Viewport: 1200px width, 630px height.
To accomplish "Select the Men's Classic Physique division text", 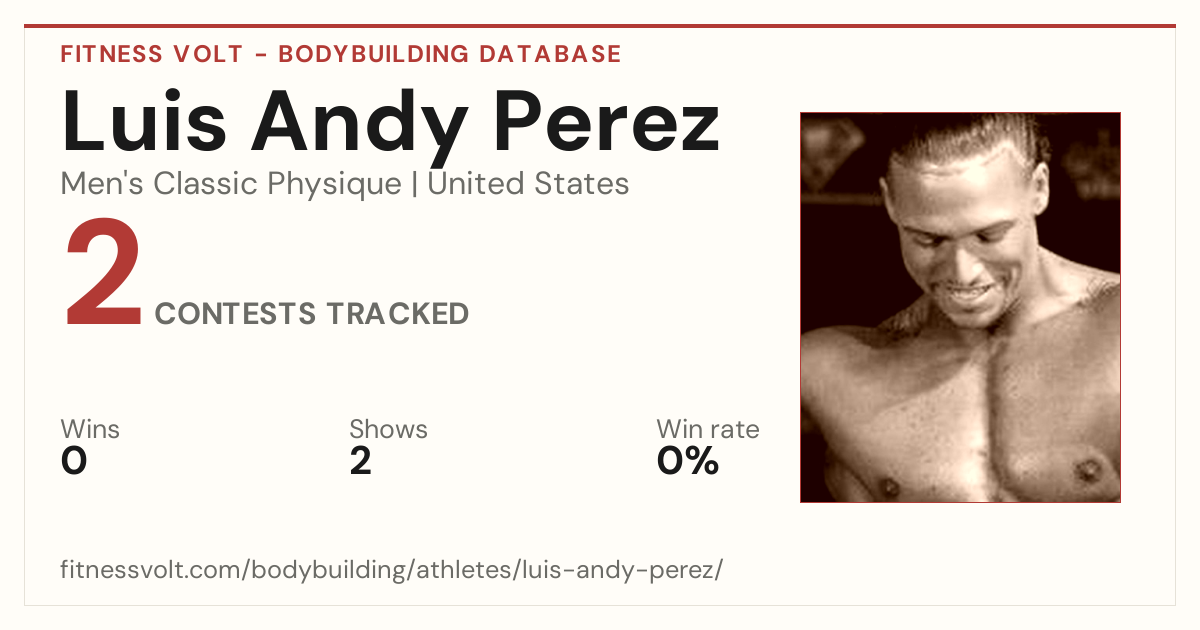I will click(x=231, y=184).
